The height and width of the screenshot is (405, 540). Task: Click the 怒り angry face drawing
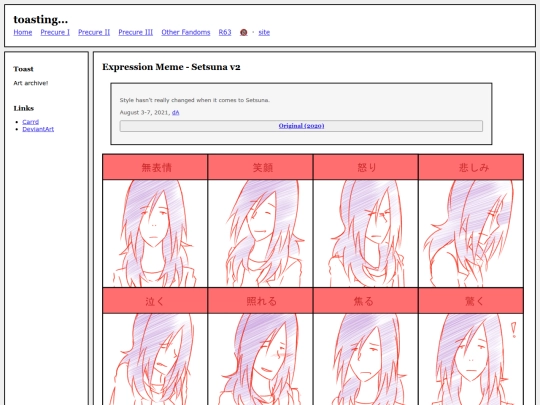pos(366,233)
